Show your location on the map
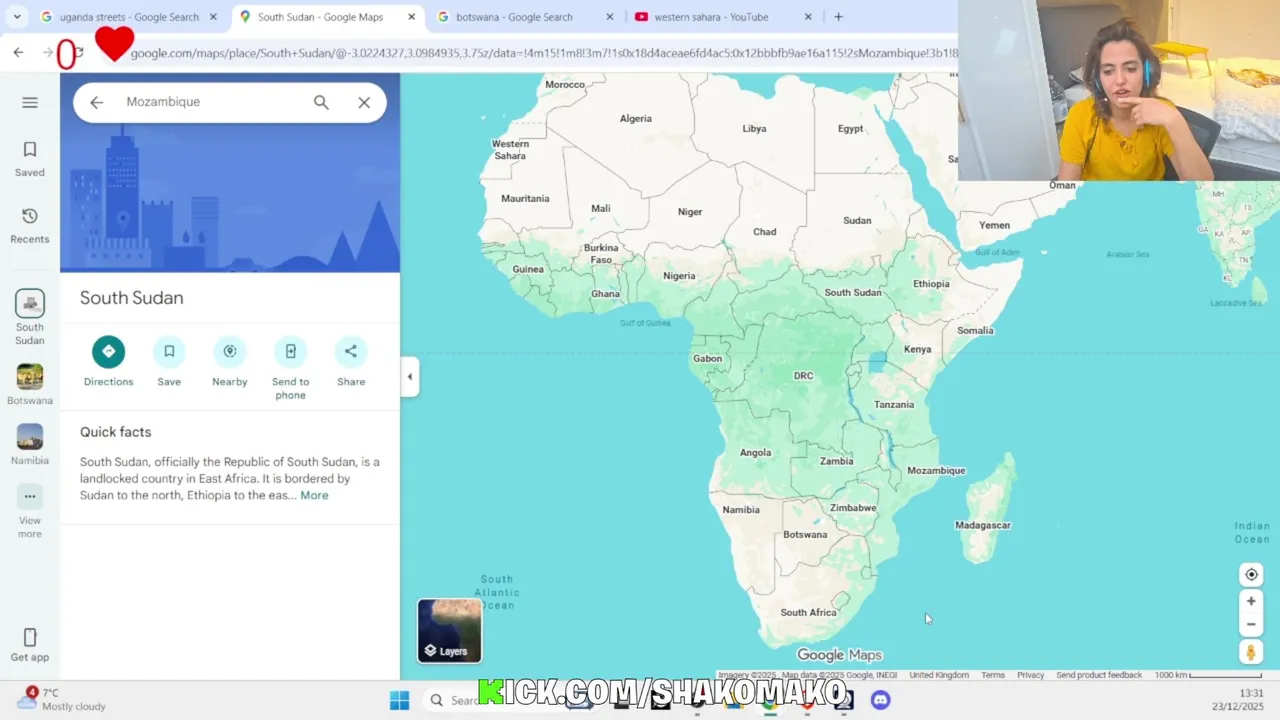 coord(1251,574)
